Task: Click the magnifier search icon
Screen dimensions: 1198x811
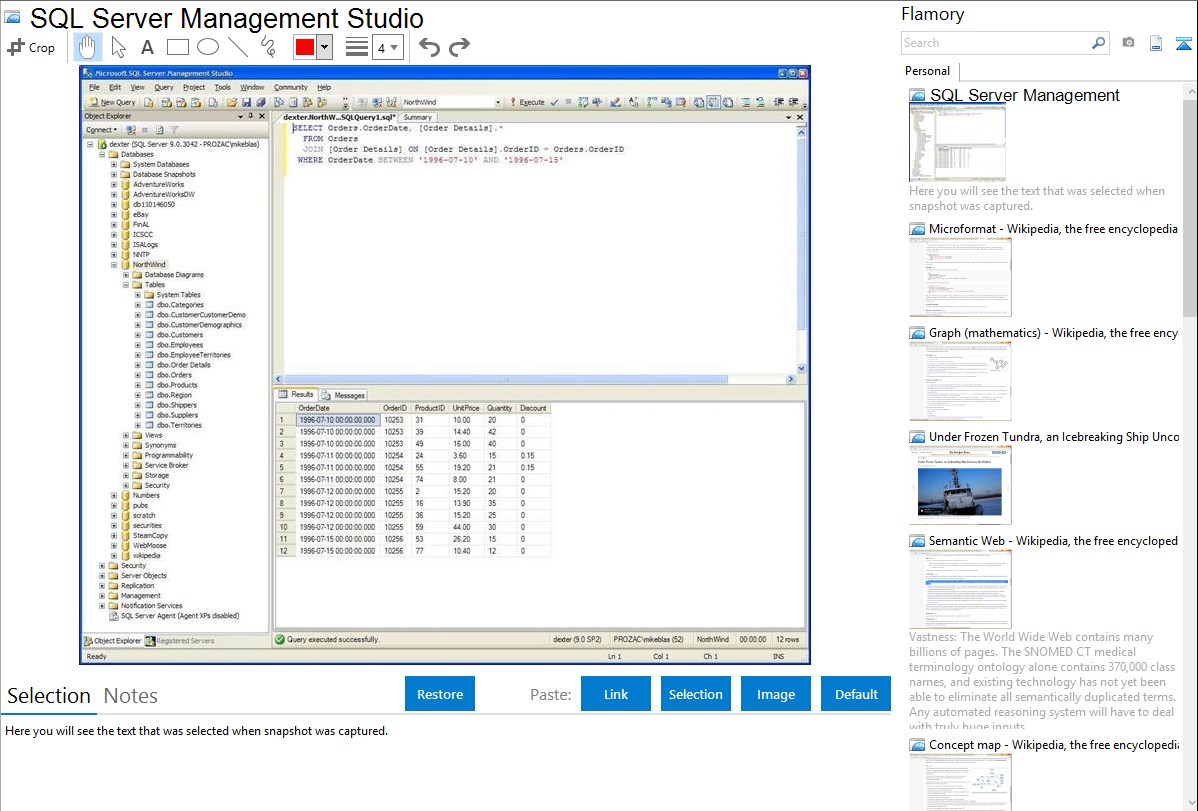Action: [1098, 43]
